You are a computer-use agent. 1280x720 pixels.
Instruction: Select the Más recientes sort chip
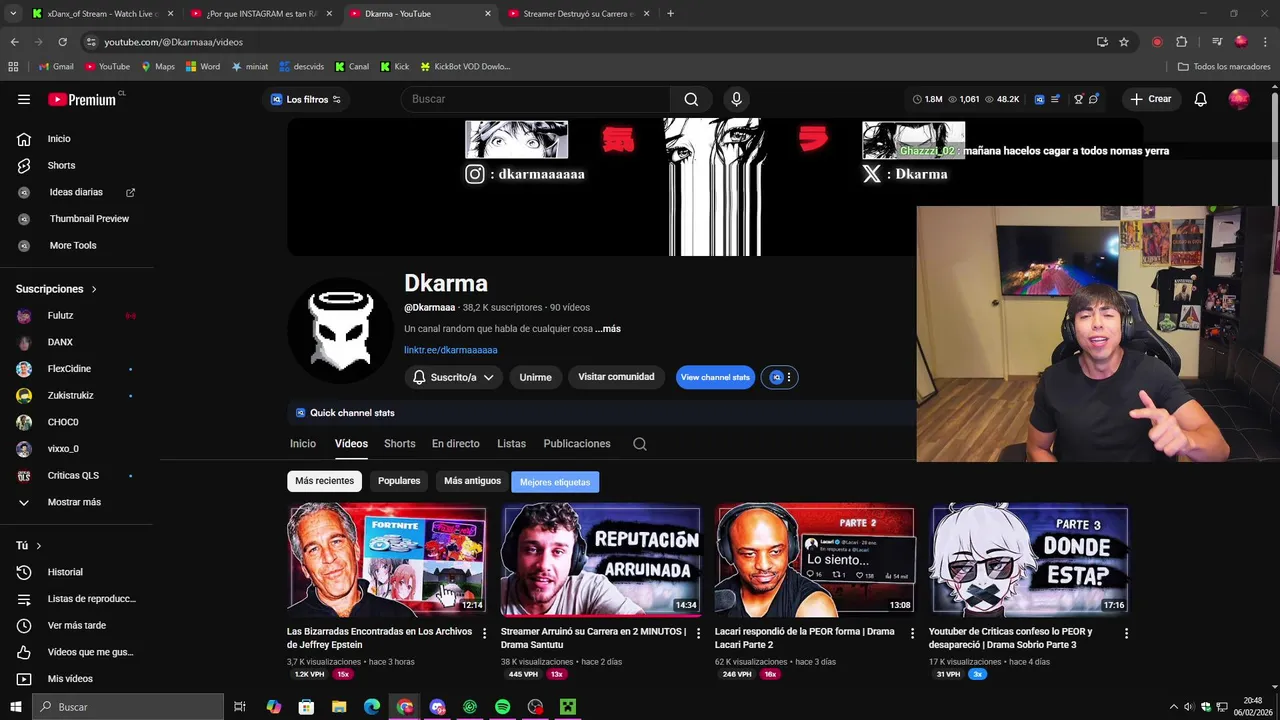pyautogui.click(x=324, y=481)
